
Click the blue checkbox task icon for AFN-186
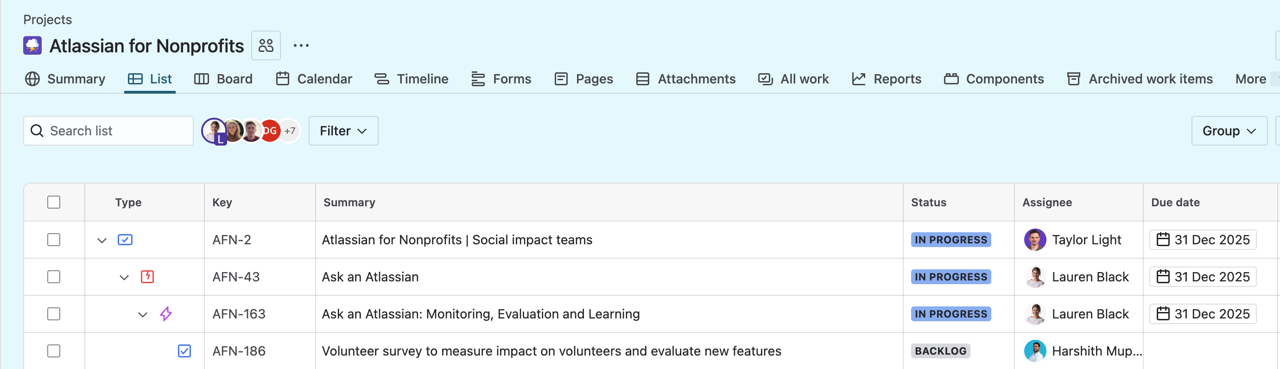pos(184,351)
